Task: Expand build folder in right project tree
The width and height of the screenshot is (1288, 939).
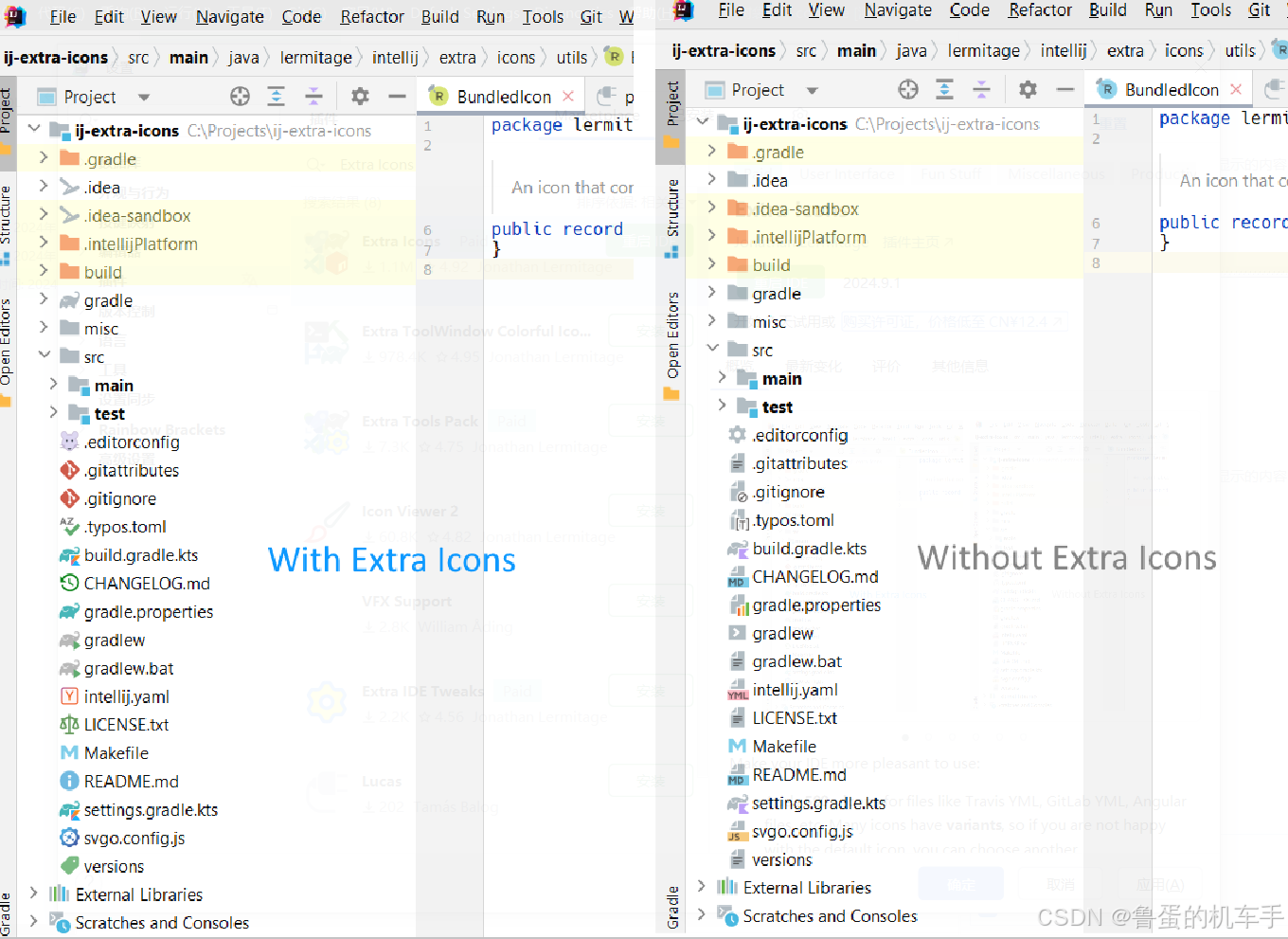Action: 712,264
